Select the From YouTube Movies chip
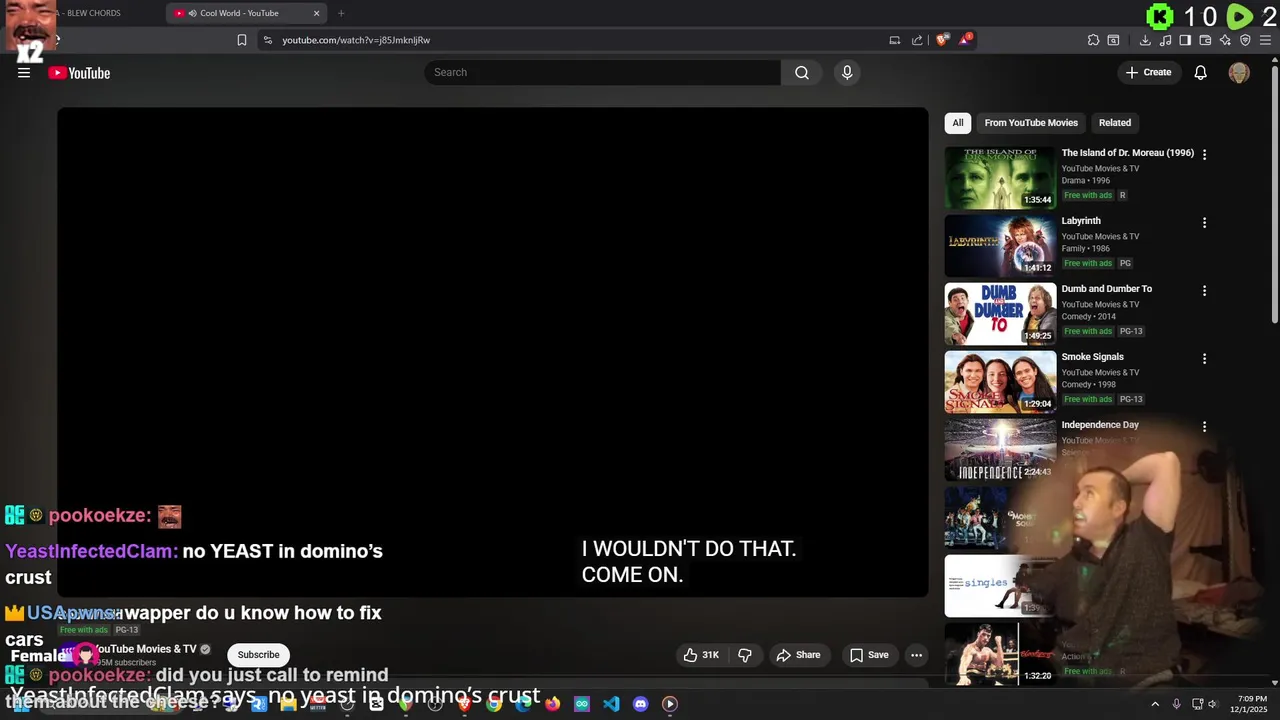 point(1031,123)
